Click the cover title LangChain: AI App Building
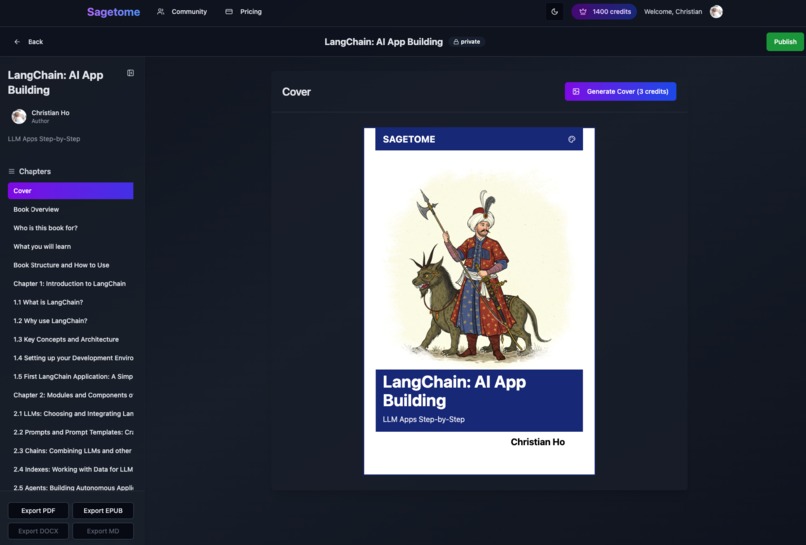Screen dimensions: 806x545 [x=454, y=391]
